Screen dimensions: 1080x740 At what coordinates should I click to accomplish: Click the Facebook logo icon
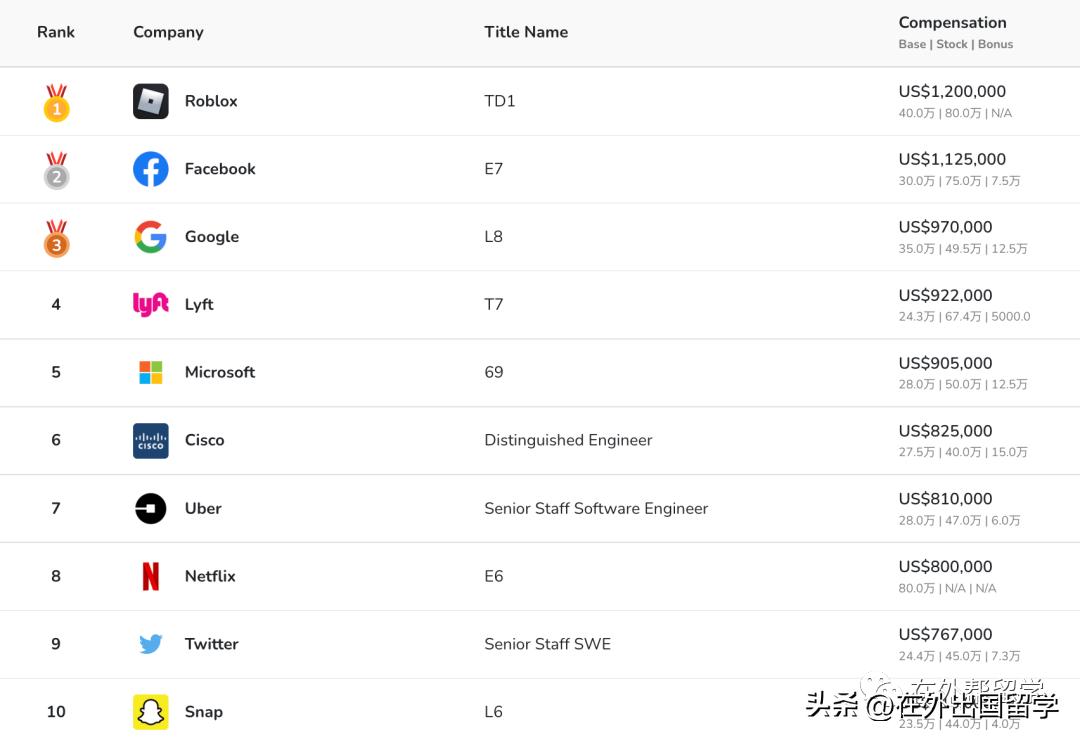click(x=151, y=169)
